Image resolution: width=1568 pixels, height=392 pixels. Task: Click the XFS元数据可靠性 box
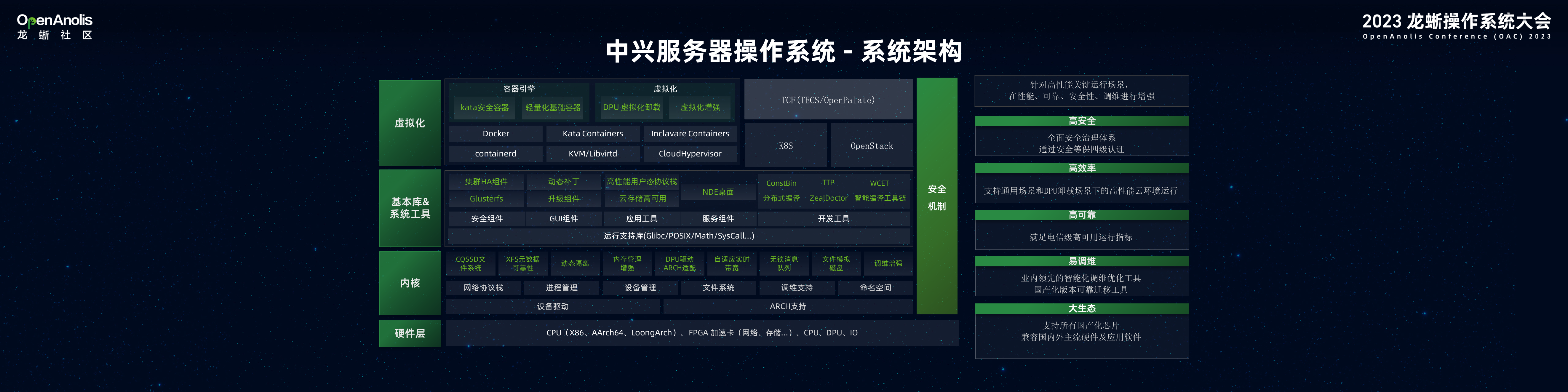(x=523, y=264)
